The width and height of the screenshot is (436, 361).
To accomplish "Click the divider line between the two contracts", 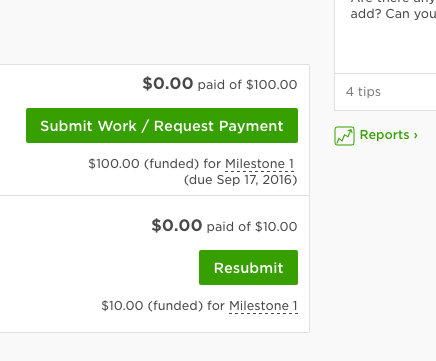I will tap(155, 196).
